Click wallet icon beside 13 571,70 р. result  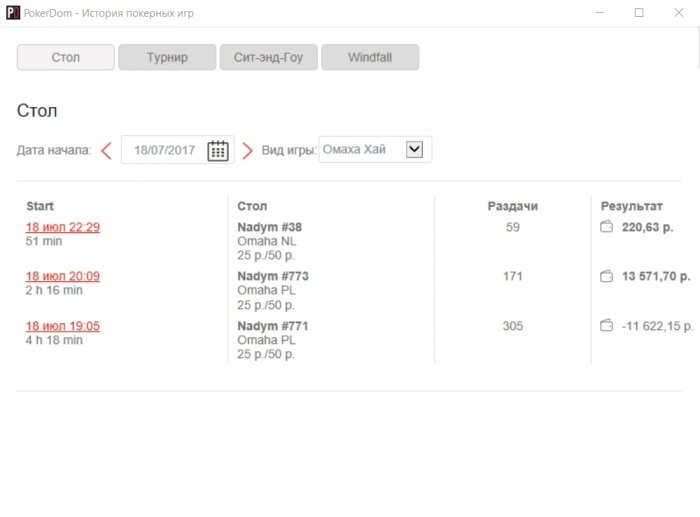[x=606, y=276]
